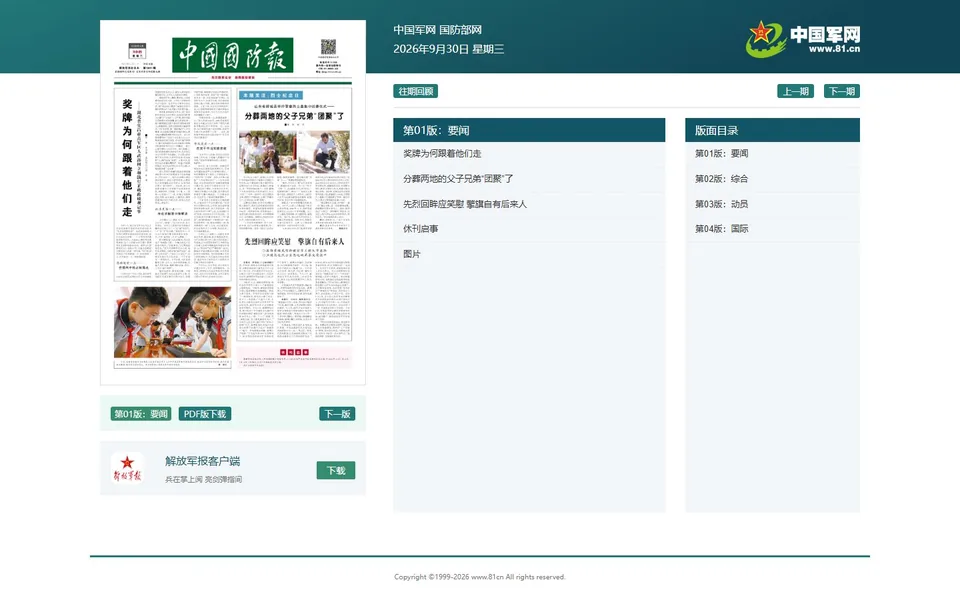Click the 中国军网 logo
960x600 pixels.
coord(803,39)
